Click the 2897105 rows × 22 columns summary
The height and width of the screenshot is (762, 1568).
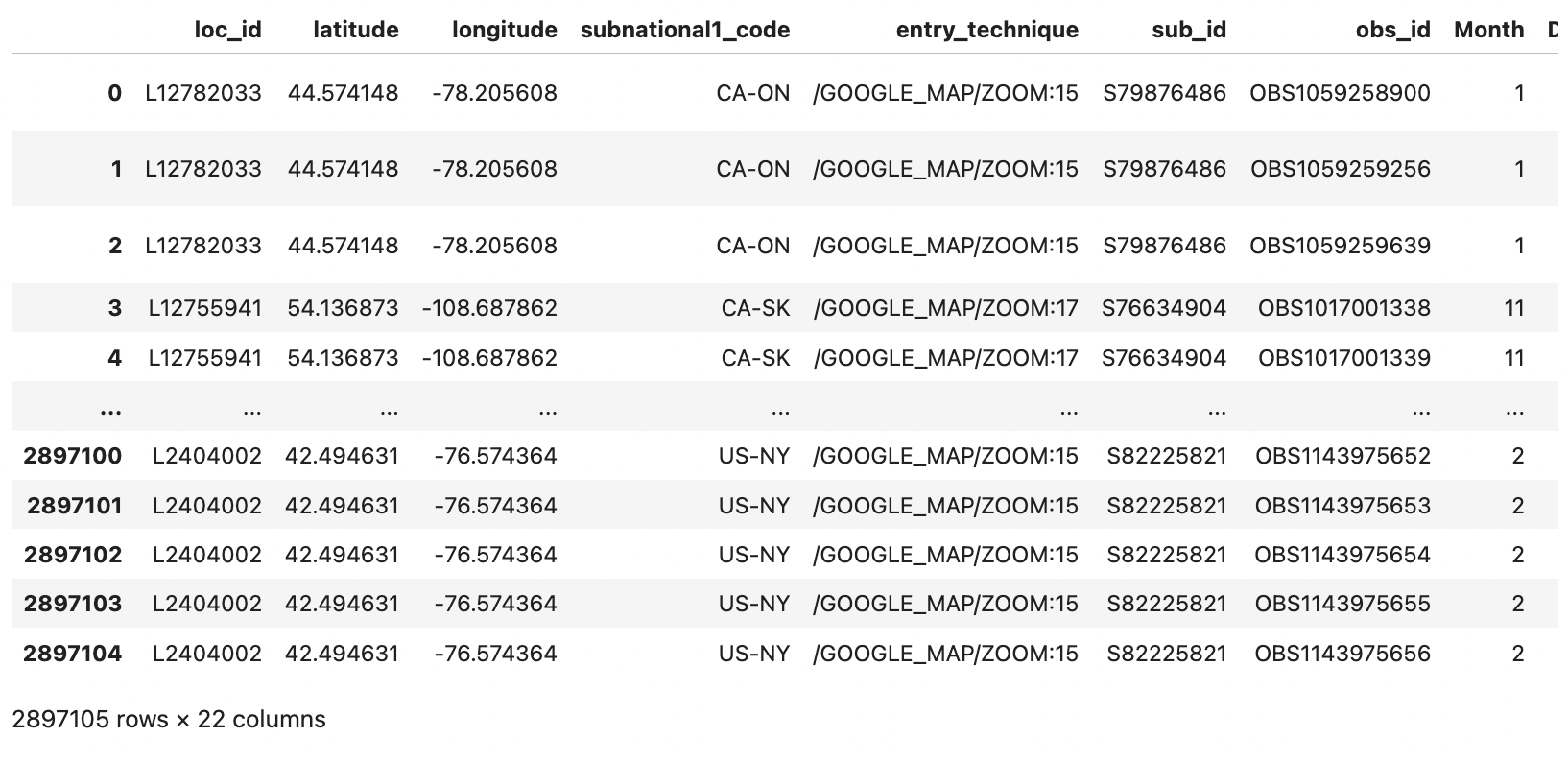coord(169,720)
